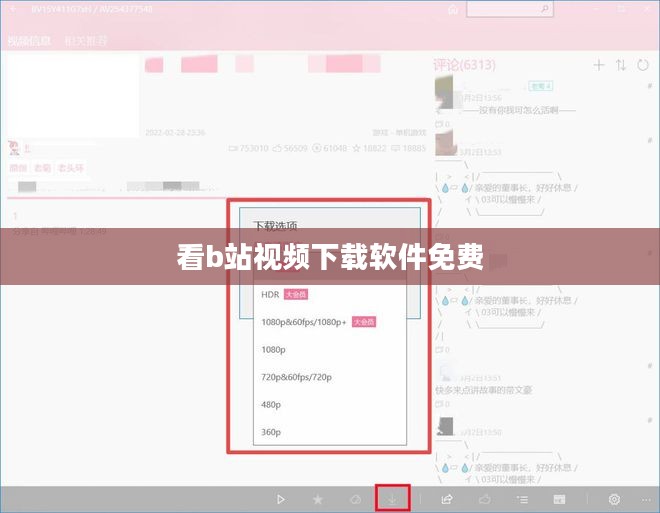This screenshot has height=513, width=660.
Task: Select 480p quality option
Action: (x=330, y=404)
